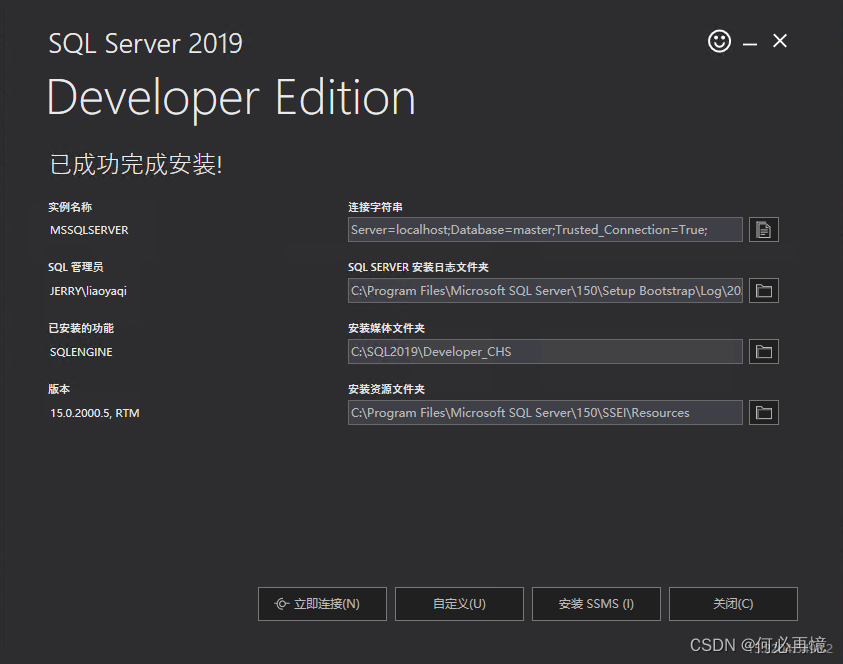Click the SQL Server 2019 title

pyautogui.click(x=146, y=44)
